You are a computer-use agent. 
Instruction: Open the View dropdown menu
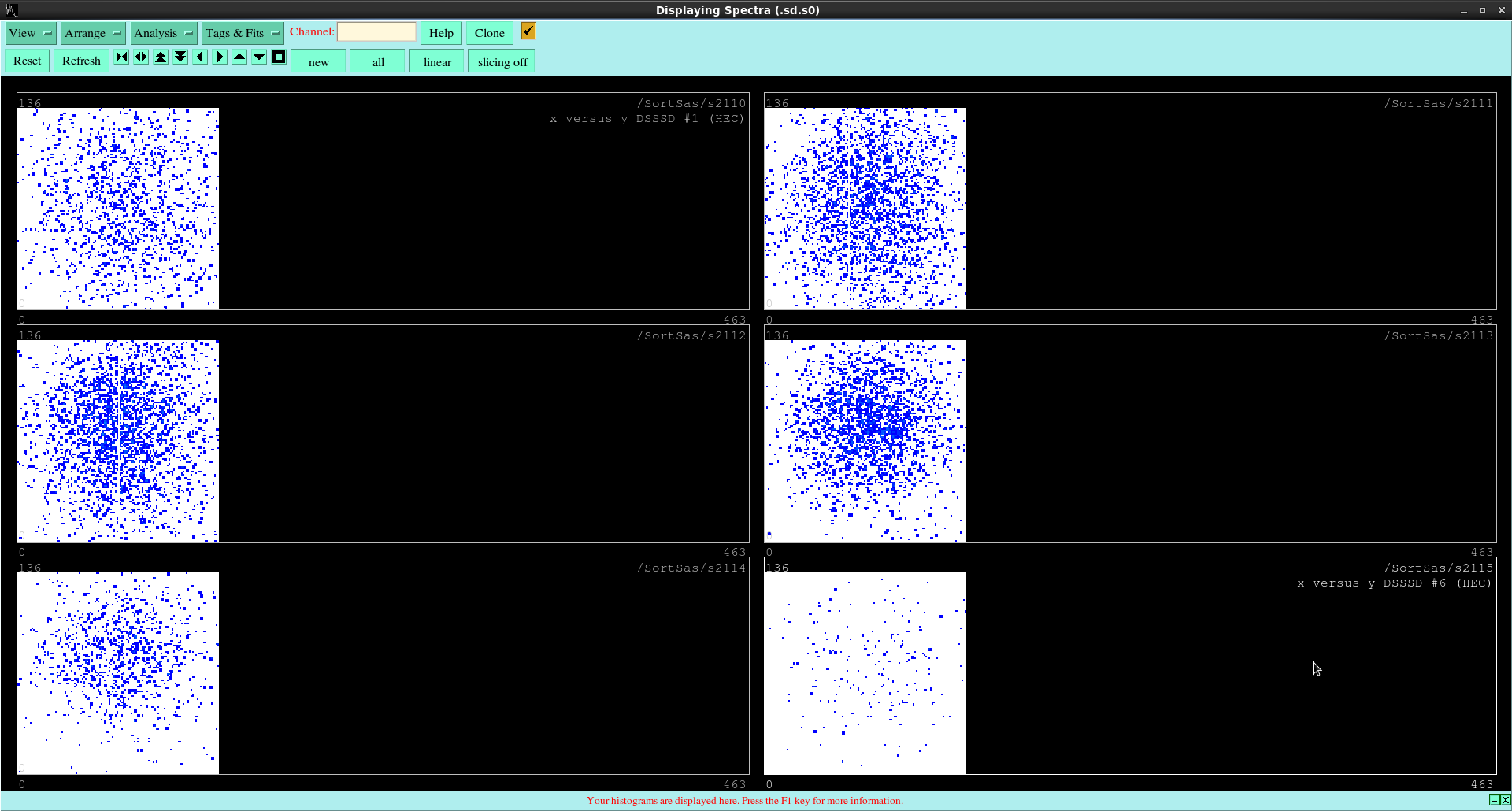31,33
